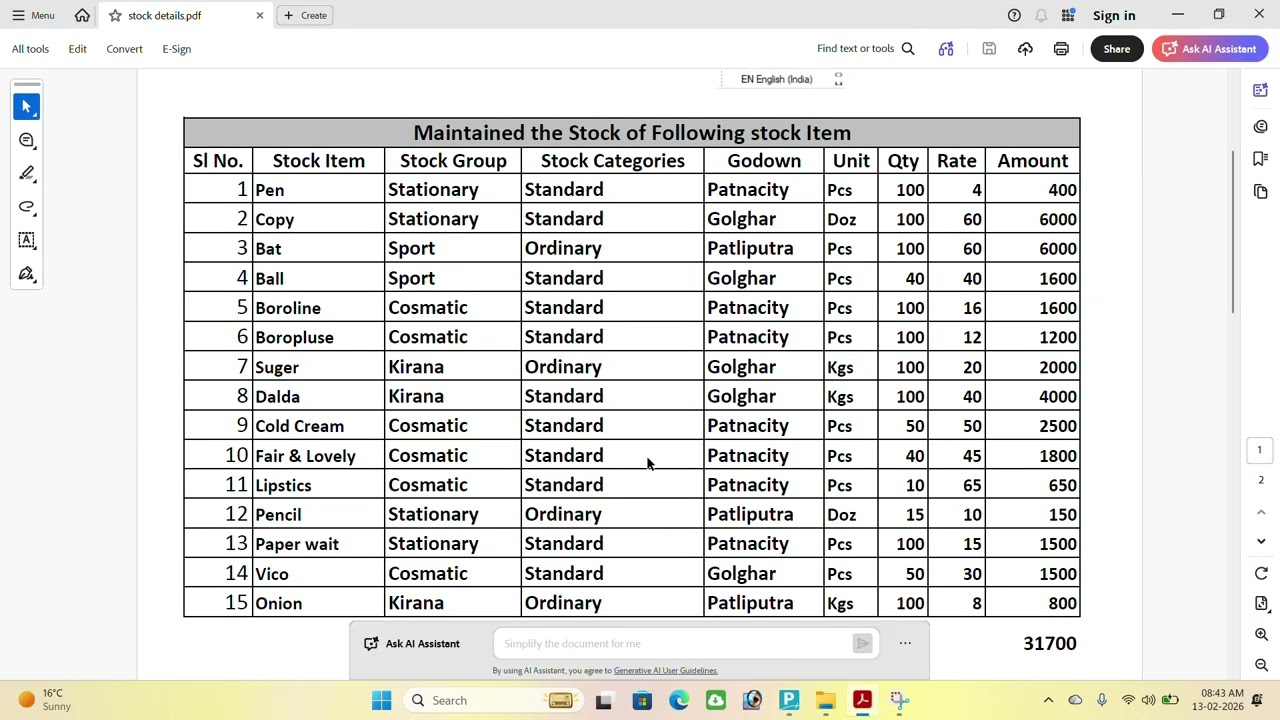Screen dimensions: 1280x720
Task: Click the top Ask AI Assistant button
Action: pyautogui.click(x=1210, y=48)
